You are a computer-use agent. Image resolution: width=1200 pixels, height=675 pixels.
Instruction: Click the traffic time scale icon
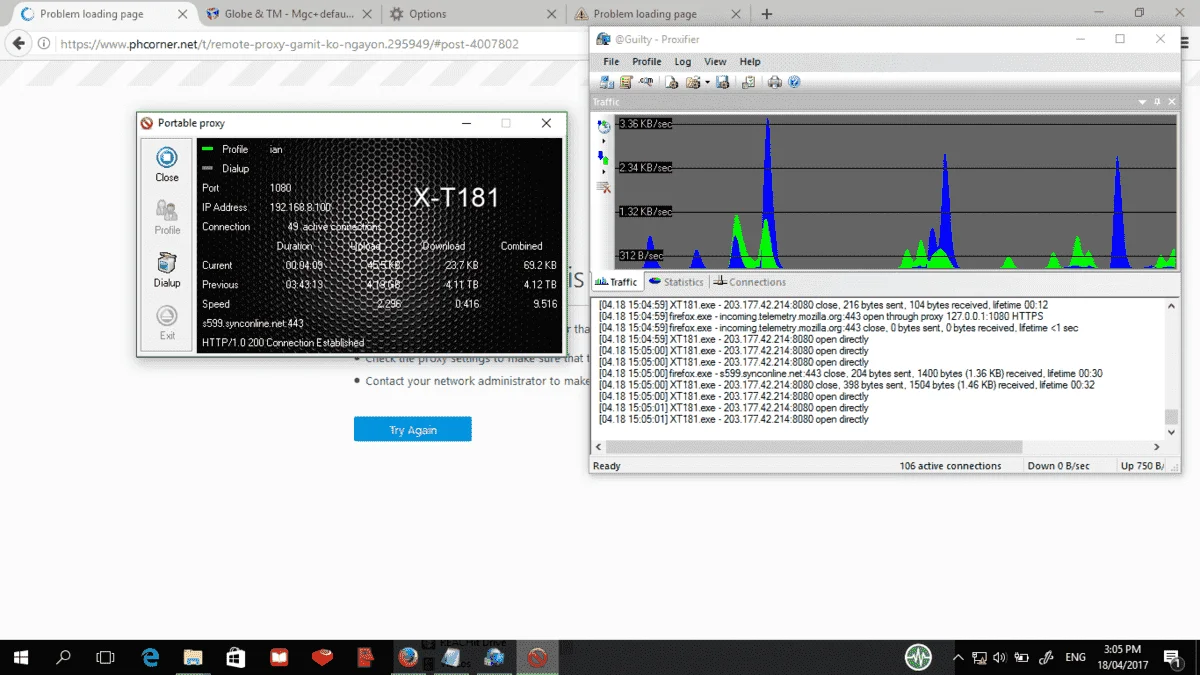[x=604, y=126]
